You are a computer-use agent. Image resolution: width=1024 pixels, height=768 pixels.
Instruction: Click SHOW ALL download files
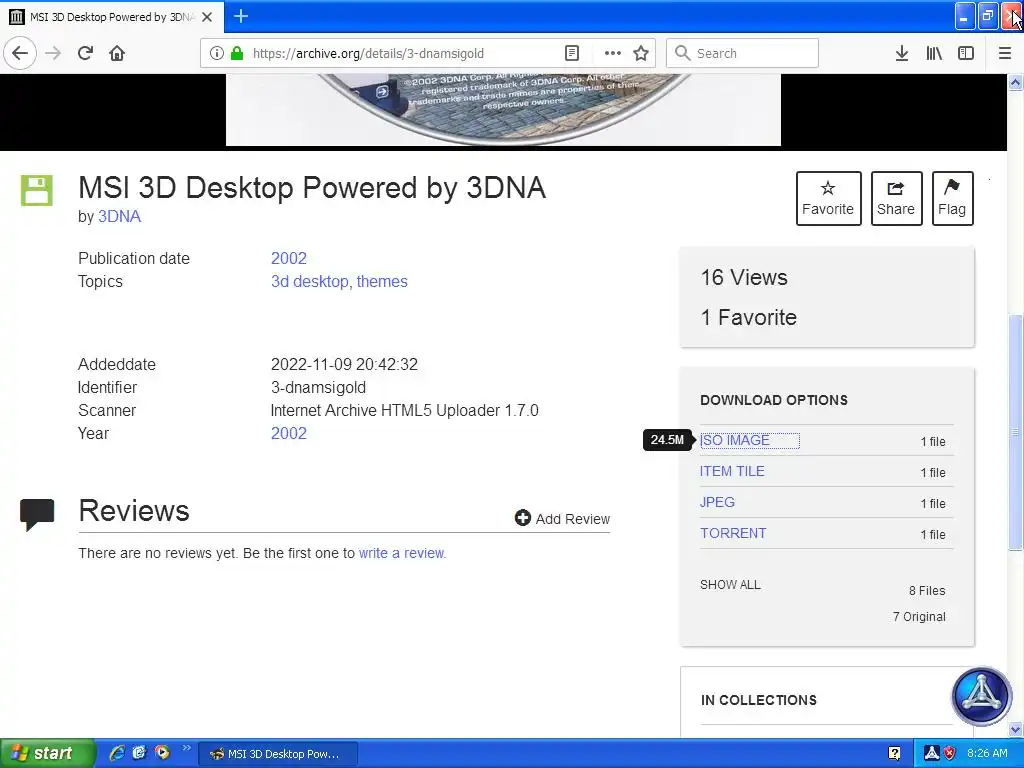point(730,584)
